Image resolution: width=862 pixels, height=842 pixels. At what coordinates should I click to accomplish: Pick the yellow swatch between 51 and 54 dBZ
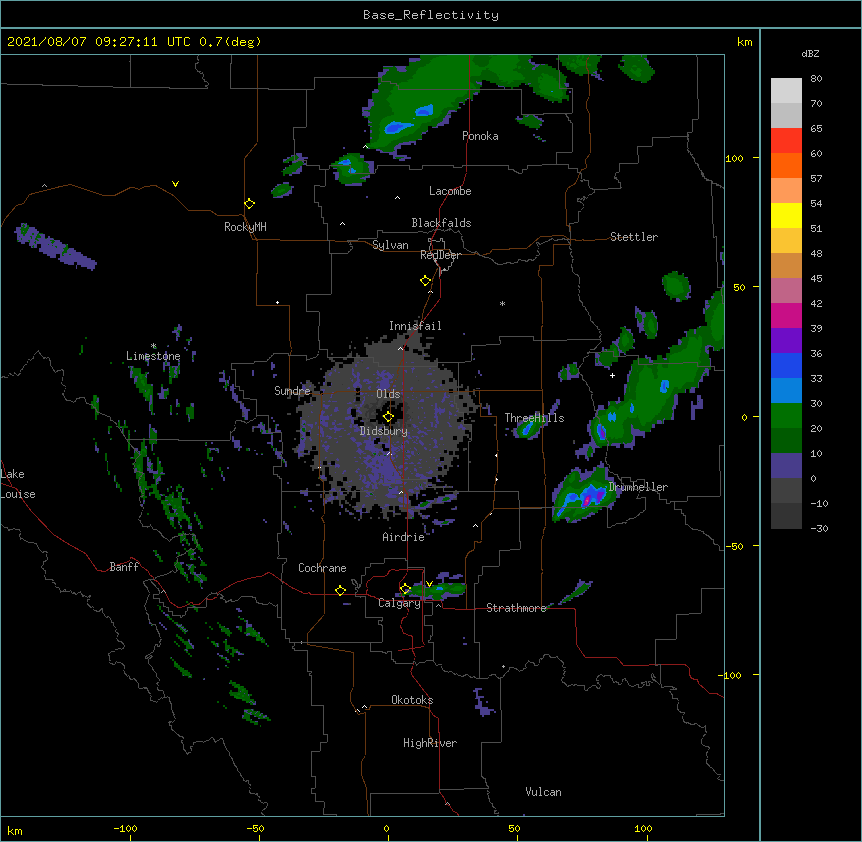click(786, 215)
